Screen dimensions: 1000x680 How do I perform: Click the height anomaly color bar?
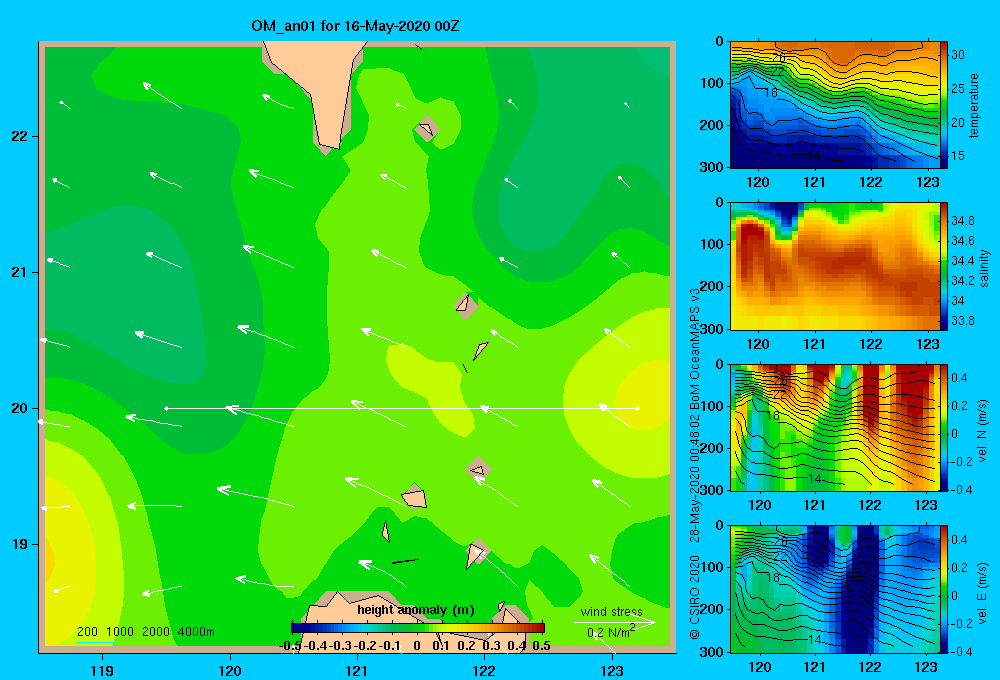tap(418, 628)
